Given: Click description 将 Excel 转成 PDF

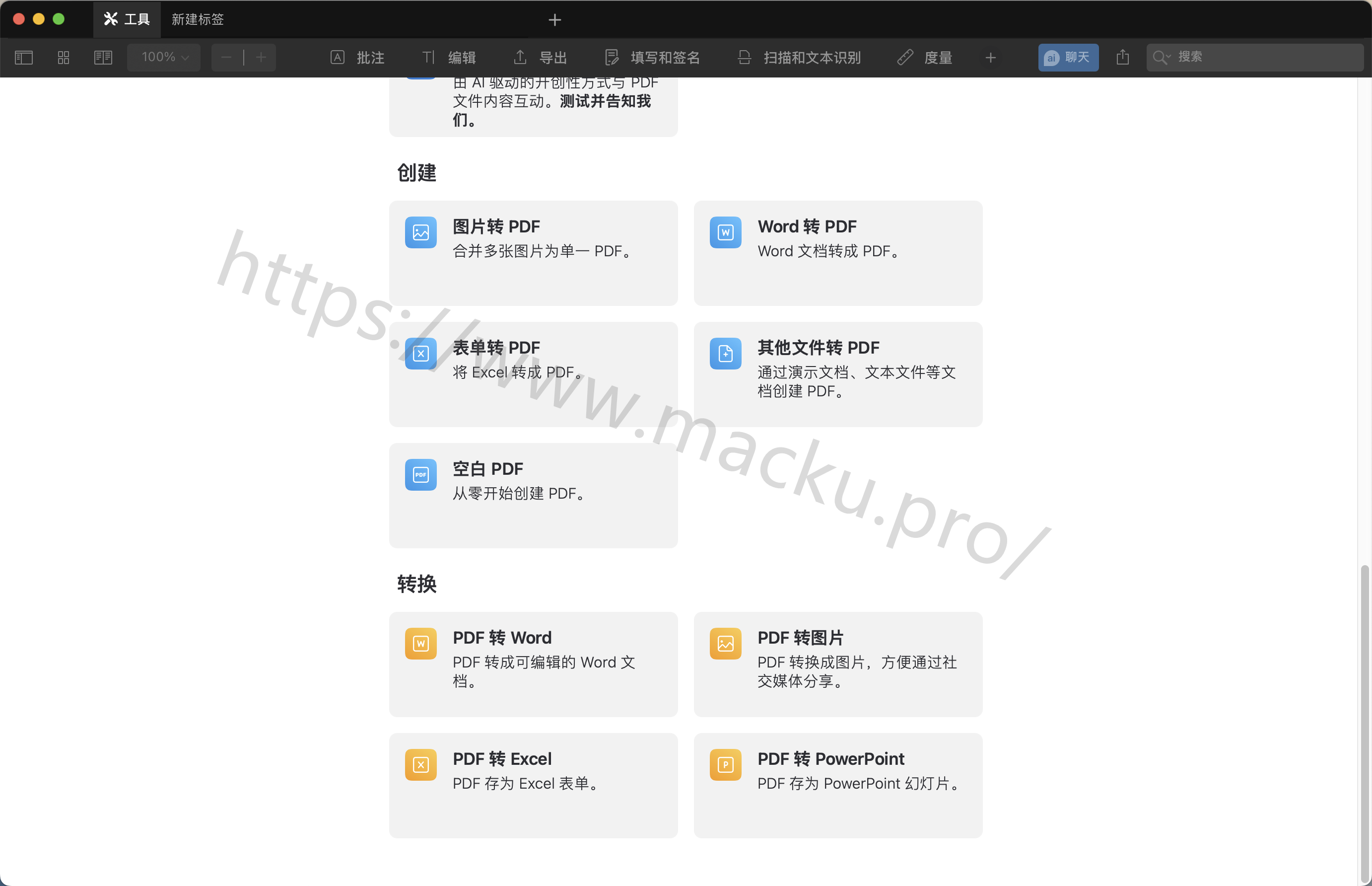Looking at the screenshot, I should tap(518, 372).
